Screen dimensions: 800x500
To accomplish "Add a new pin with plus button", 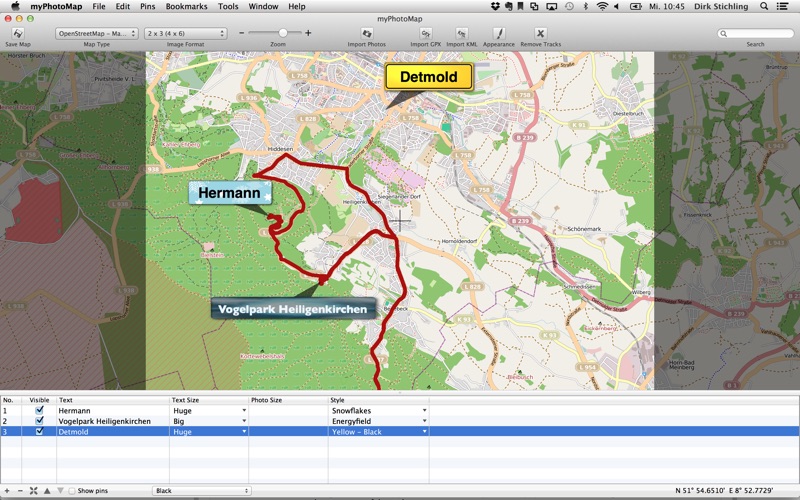I will (x=7, y=491).
